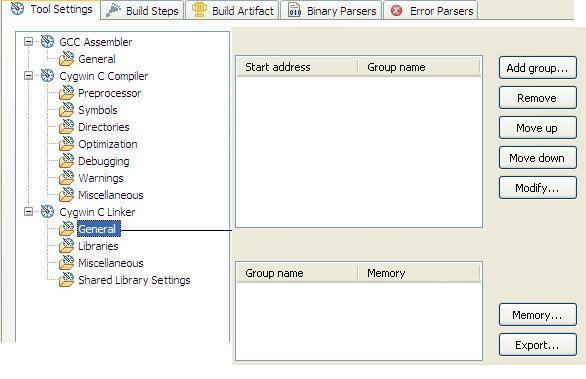Click the Optimization folder icon
586x379 pixels.
click(67, 144)
